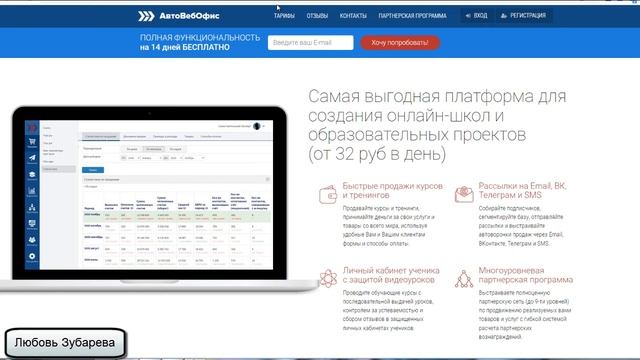Screen dimensions: 640x360
Task: Click the 'Любовь Зубарева' name label
Action: [64, 342]
